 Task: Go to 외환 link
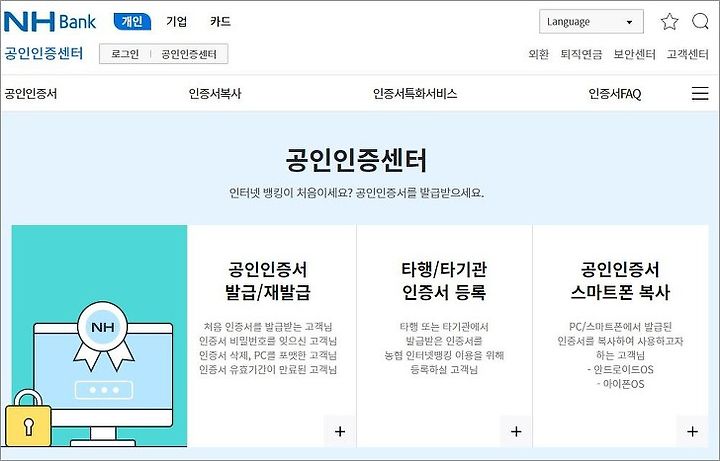[539, 54]
